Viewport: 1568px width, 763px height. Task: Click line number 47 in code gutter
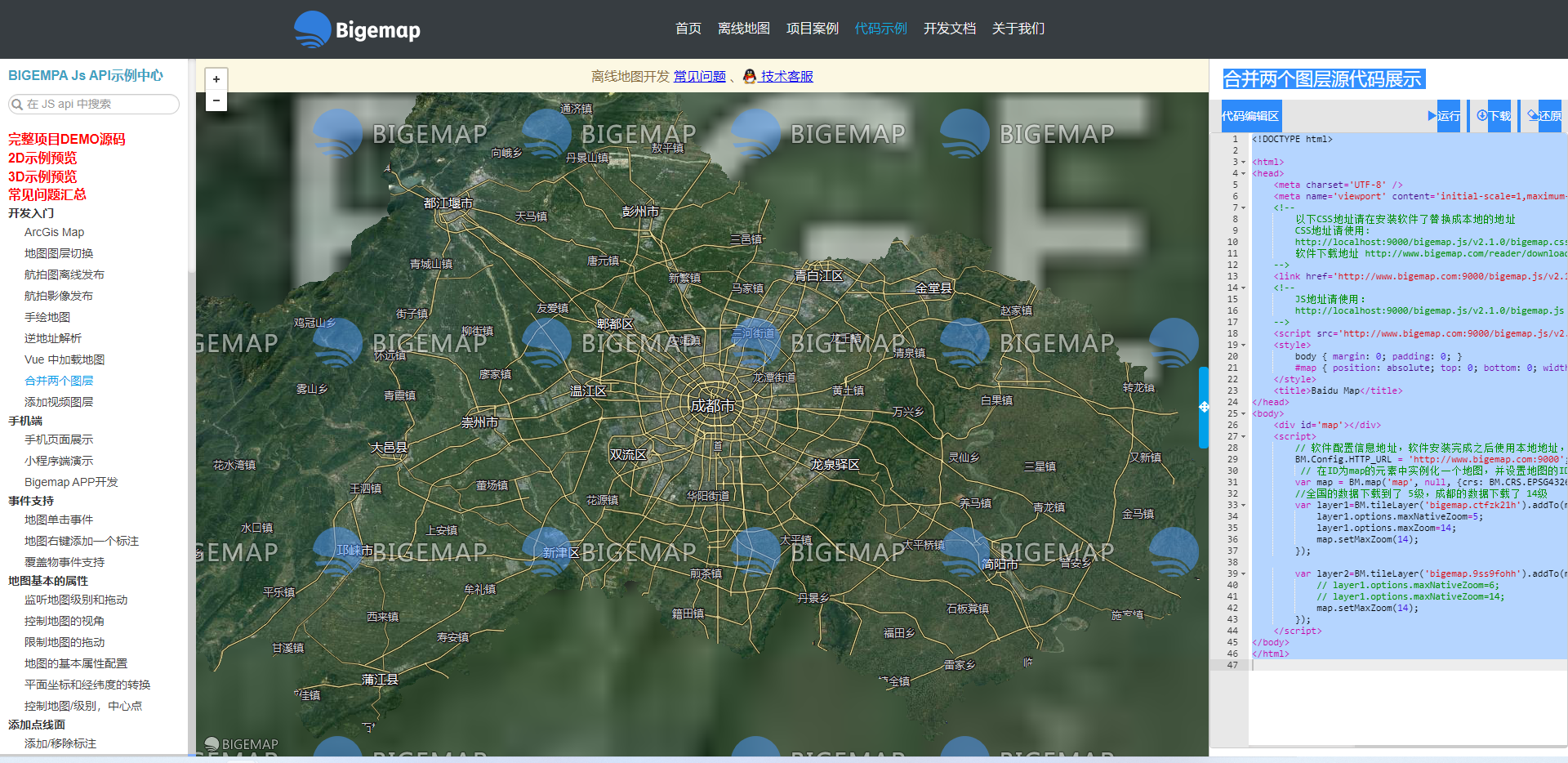coord(1232,665)
